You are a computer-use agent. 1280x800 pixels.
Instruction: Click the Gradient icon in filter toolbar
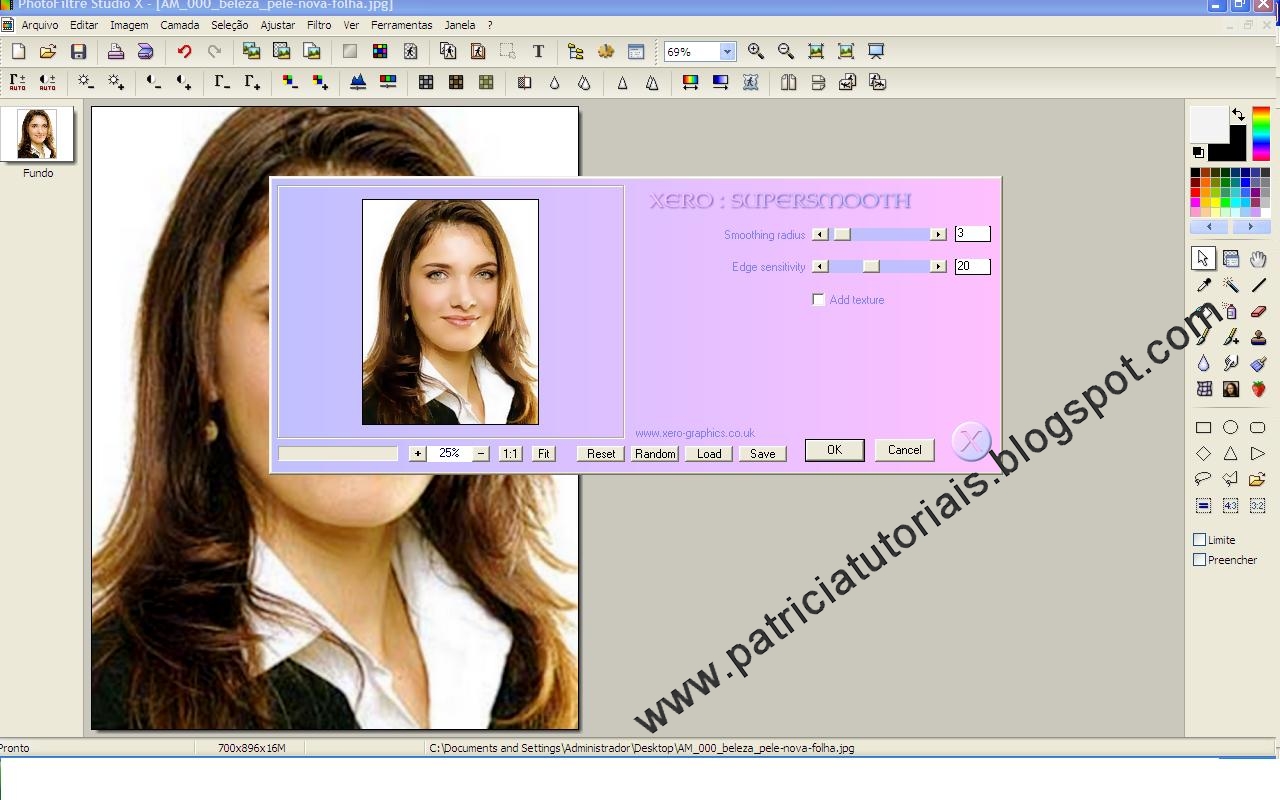(720, 82)
